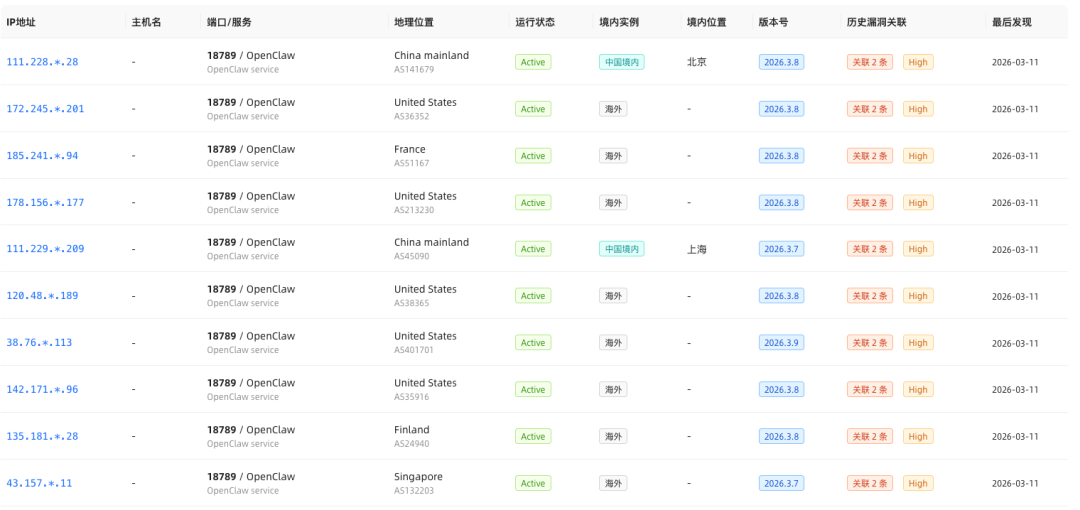The image size is (1080, 510).
Task: Click the 2026.3.9 version badge
Action: (x=781, y=343)
